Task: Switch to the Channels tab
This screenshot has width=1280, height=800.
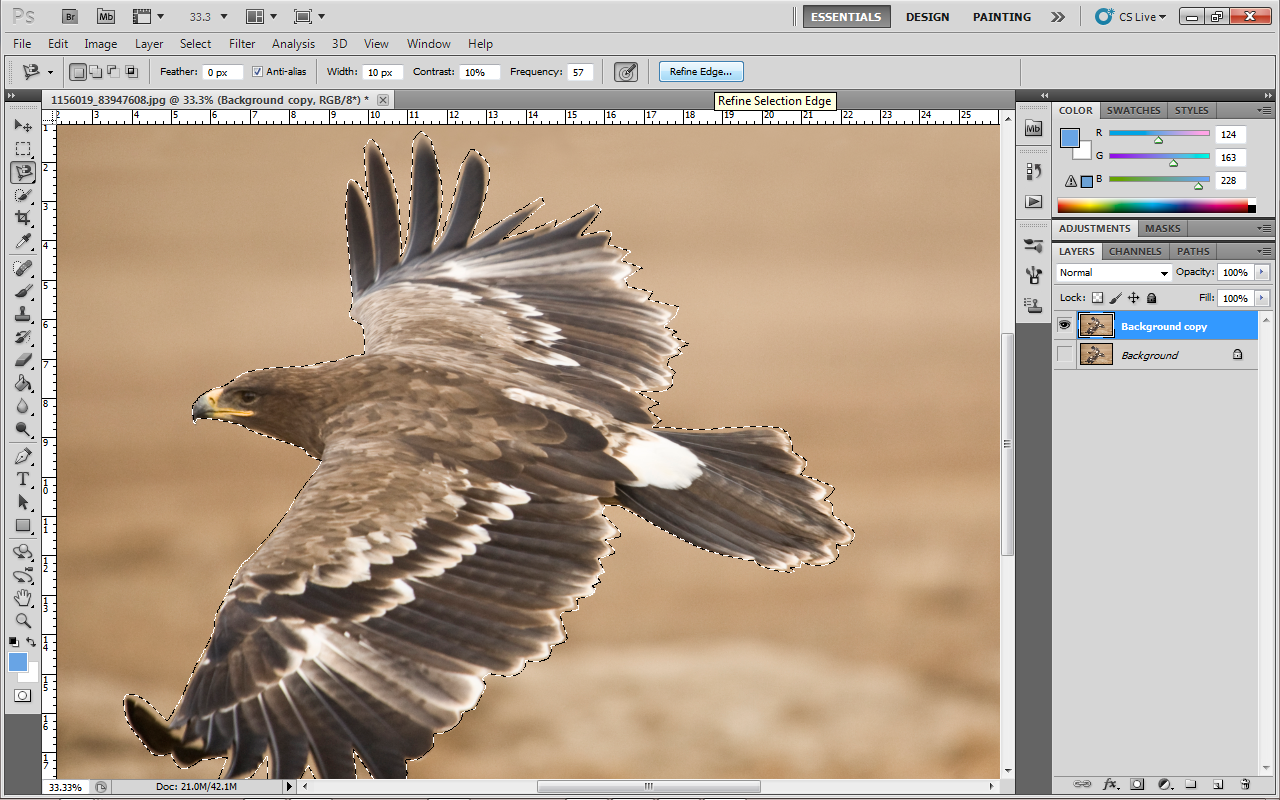Action: tap(1135, 251)
